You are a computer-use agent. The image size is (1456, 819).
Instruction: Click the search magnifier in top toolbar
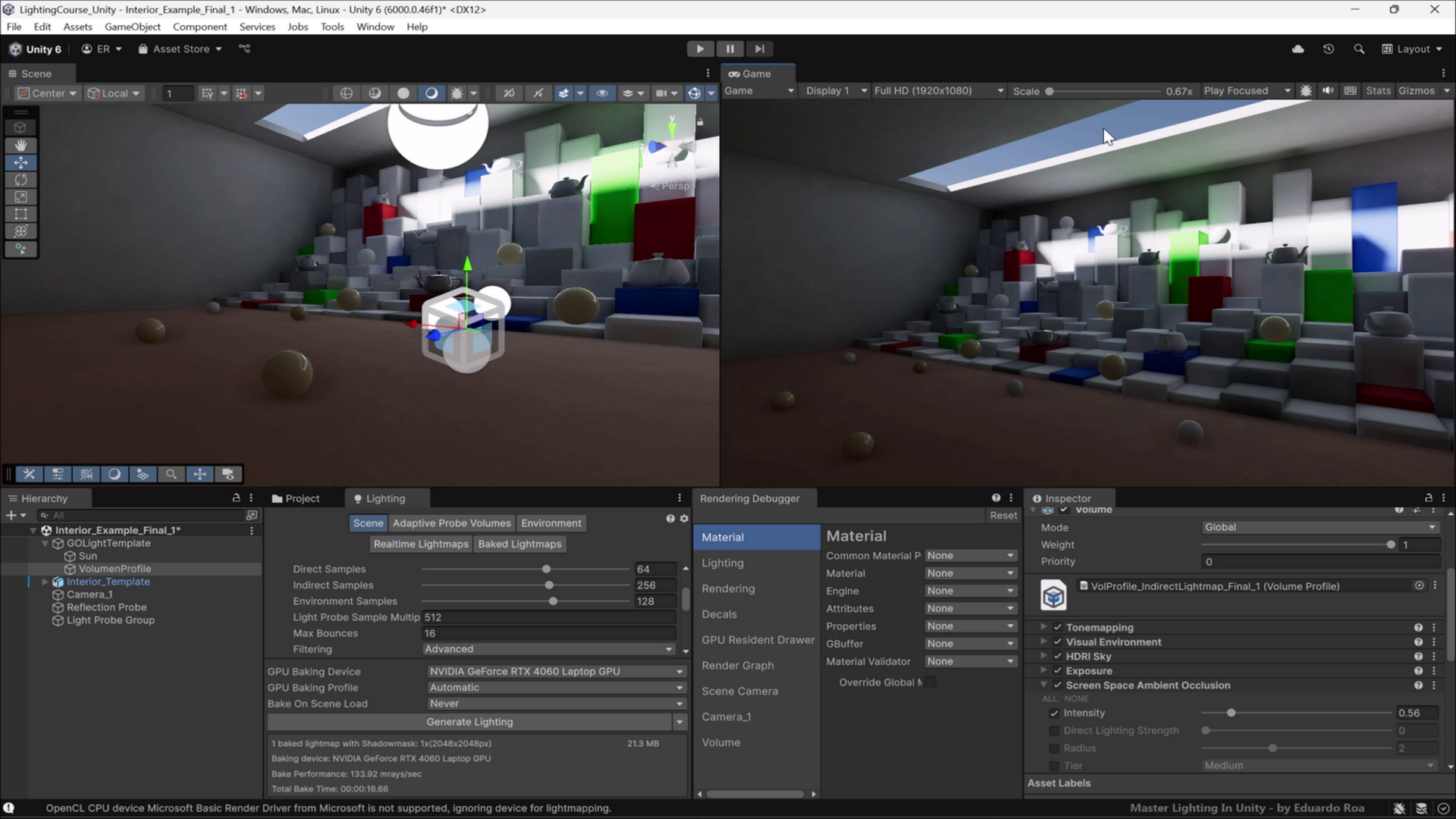[x=1359, y=49]
